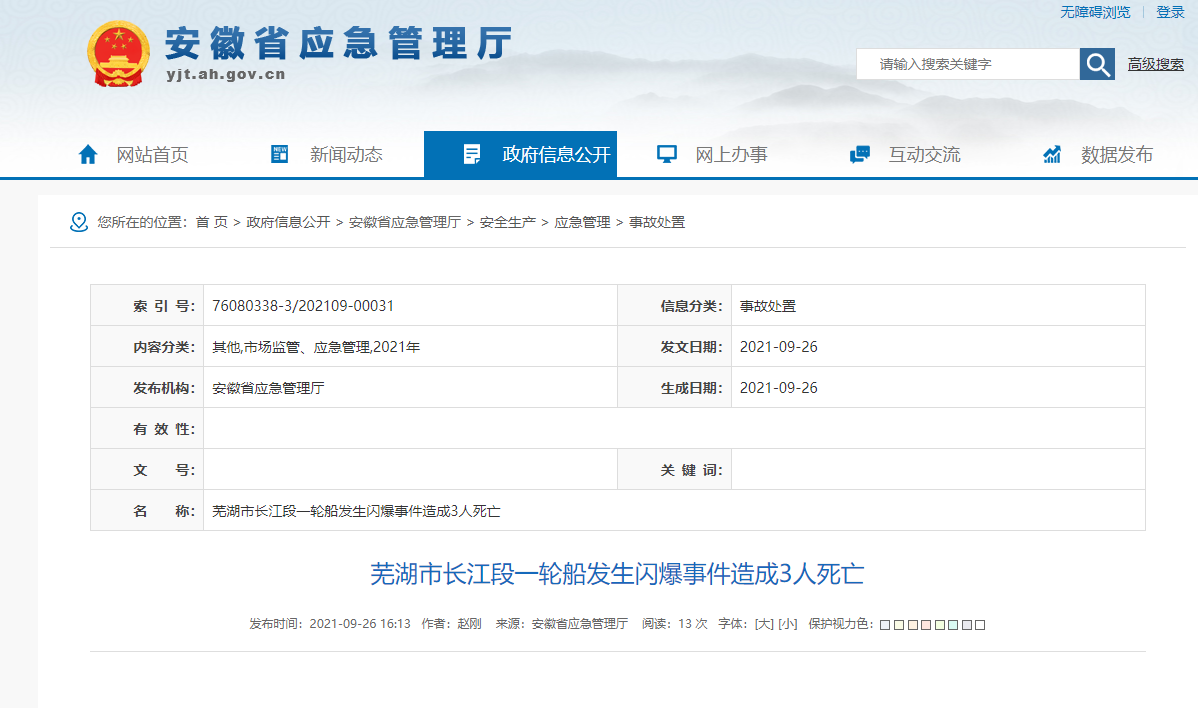This screenshot has height=708, width=1198.
Task: Increase font size with [大] button
Action: click(764, 624)
